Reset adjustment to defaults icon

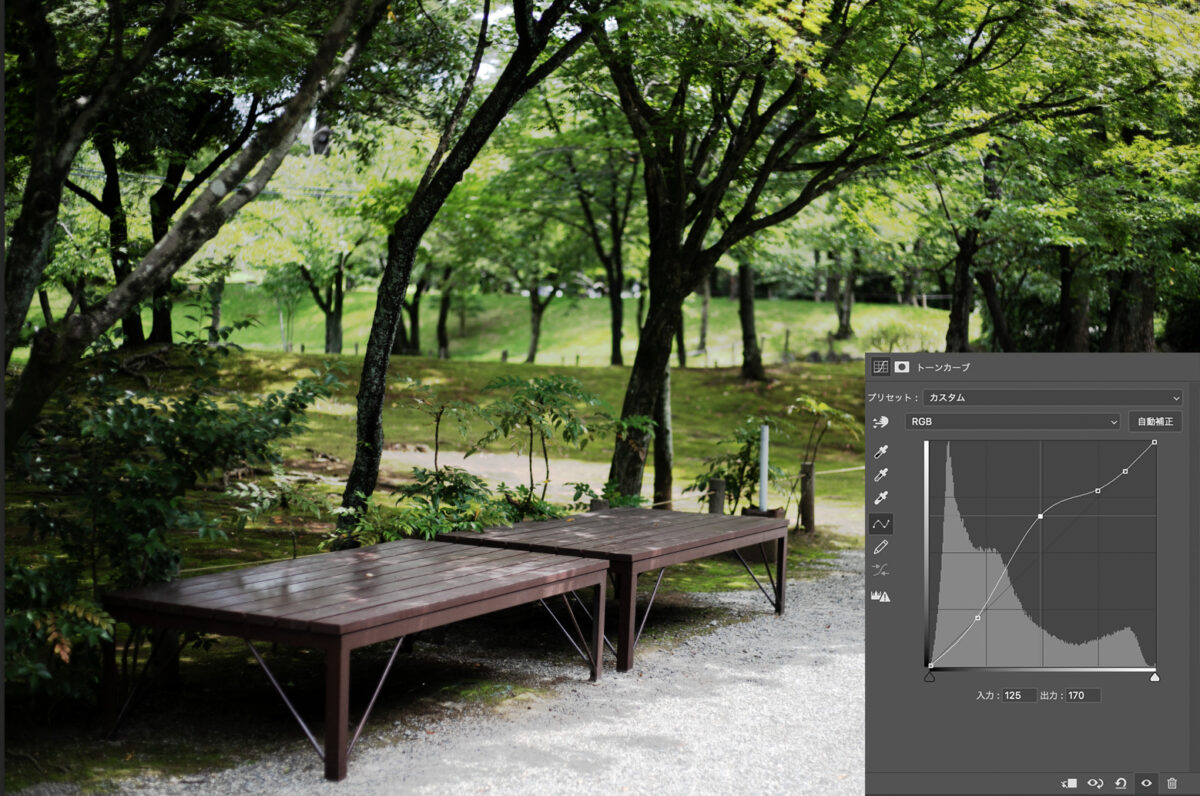(1121, 783)
